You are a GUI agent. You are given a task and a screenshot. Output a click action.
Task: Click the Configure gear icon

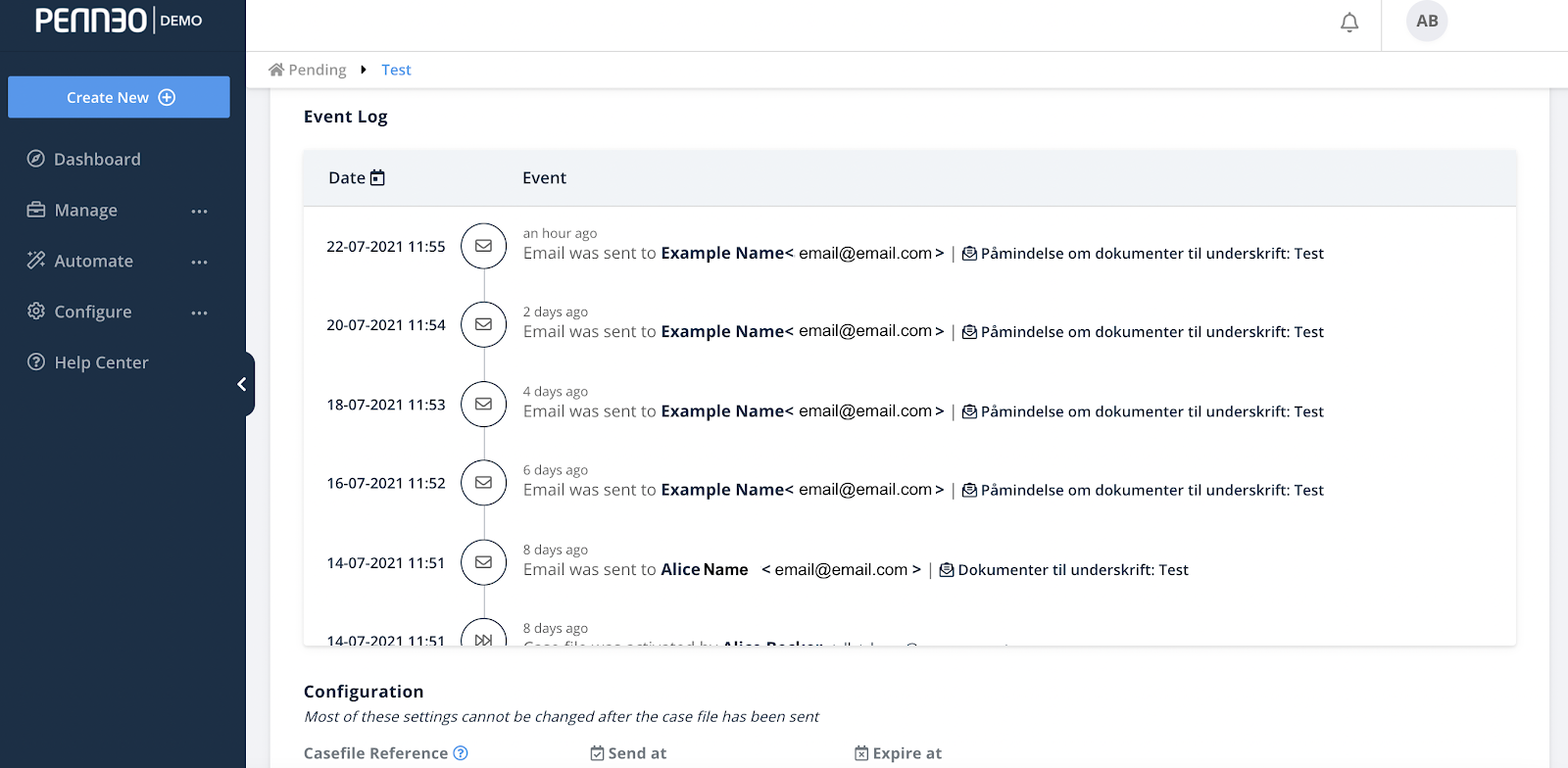[x=36, y=311]
